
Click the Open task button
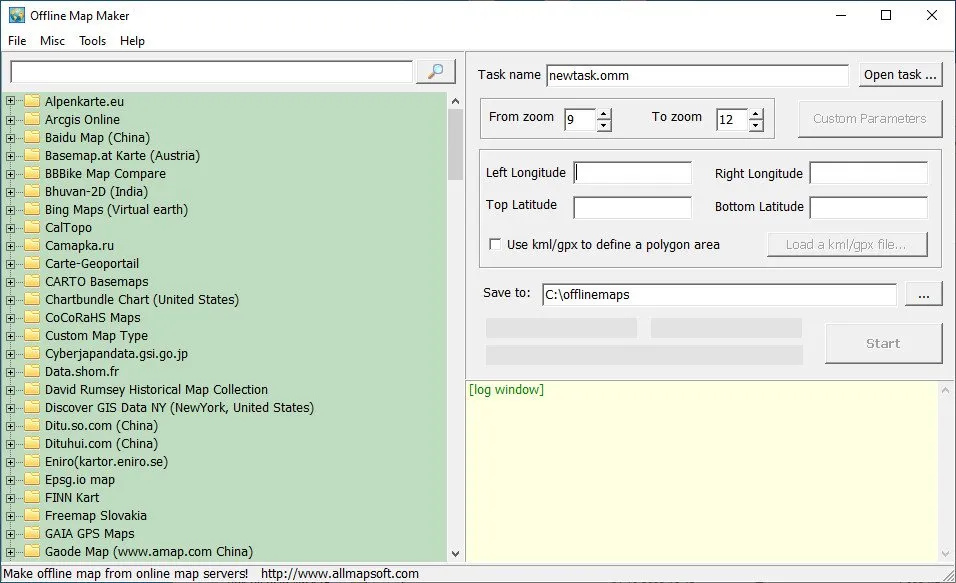[900, 75]
